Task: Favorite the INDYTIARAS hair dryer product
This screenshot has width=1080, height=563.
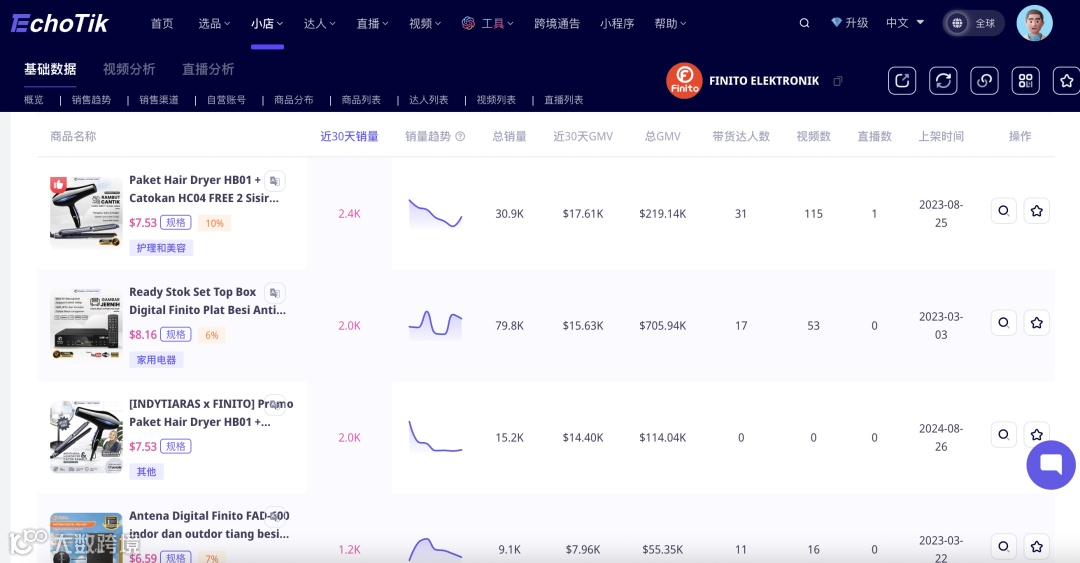Action: point(1037,435)
